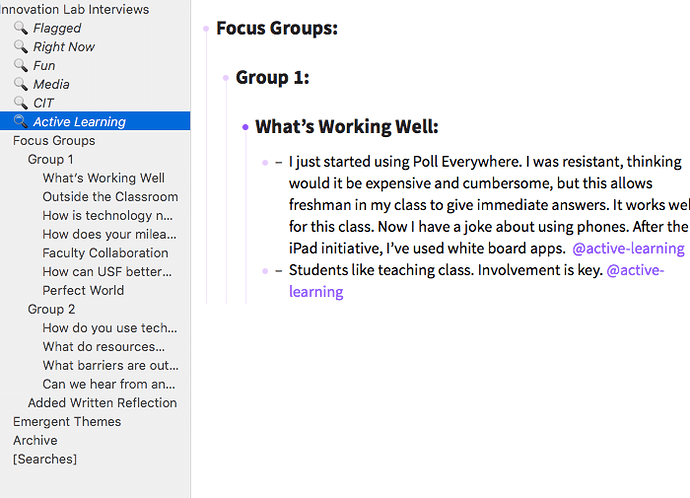The image size is (690, 498).
Task: Open the Archive sidebar item
Action: pos(35,440)
